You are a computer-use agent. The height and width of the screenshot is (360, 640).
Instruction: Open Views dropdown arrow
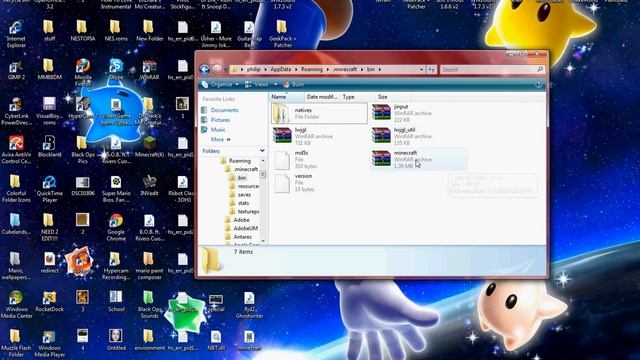point(276,84)
